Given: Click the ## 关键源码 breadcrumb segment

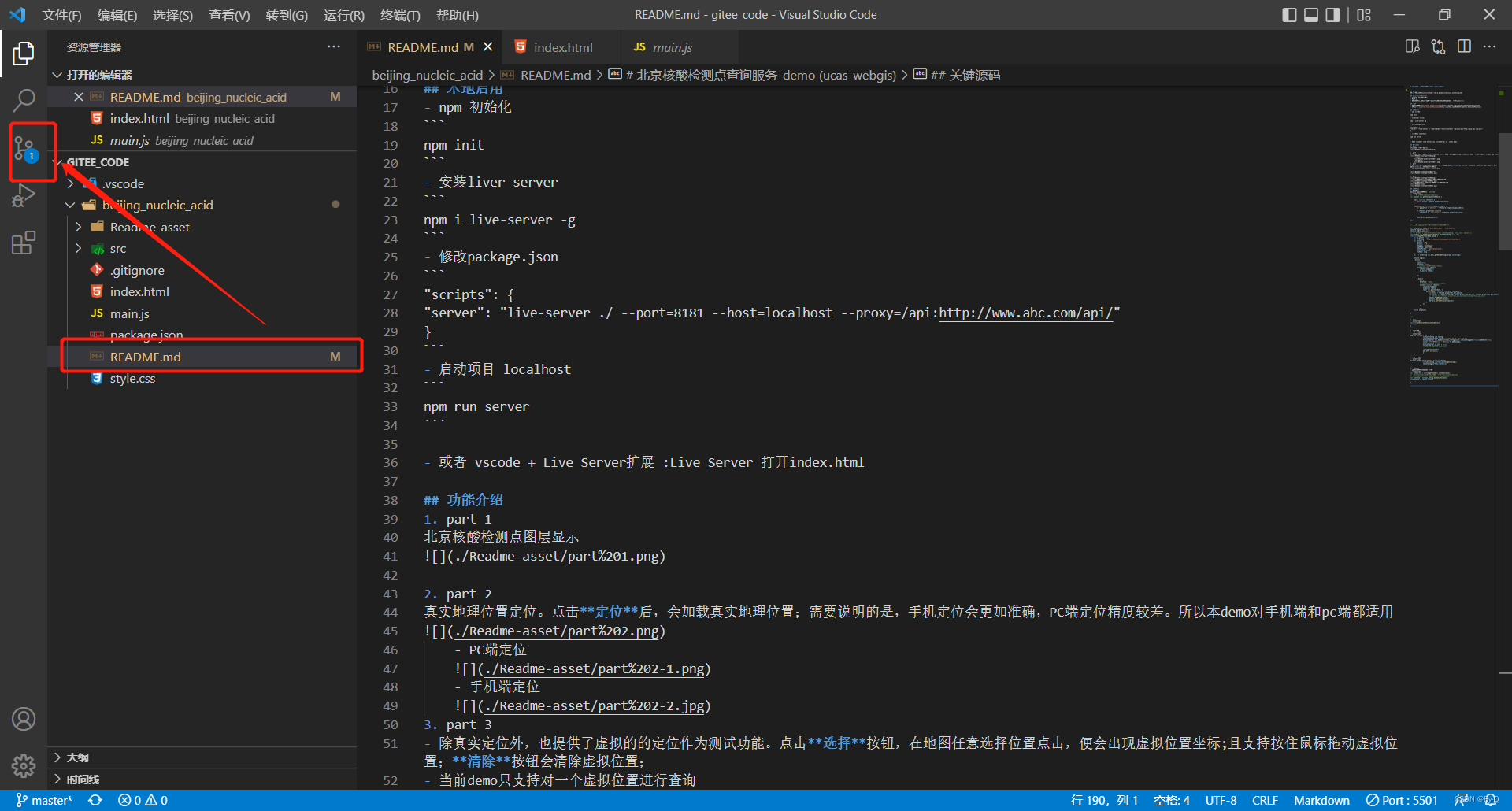Looking at the screenshot, I should coord(965,75).
